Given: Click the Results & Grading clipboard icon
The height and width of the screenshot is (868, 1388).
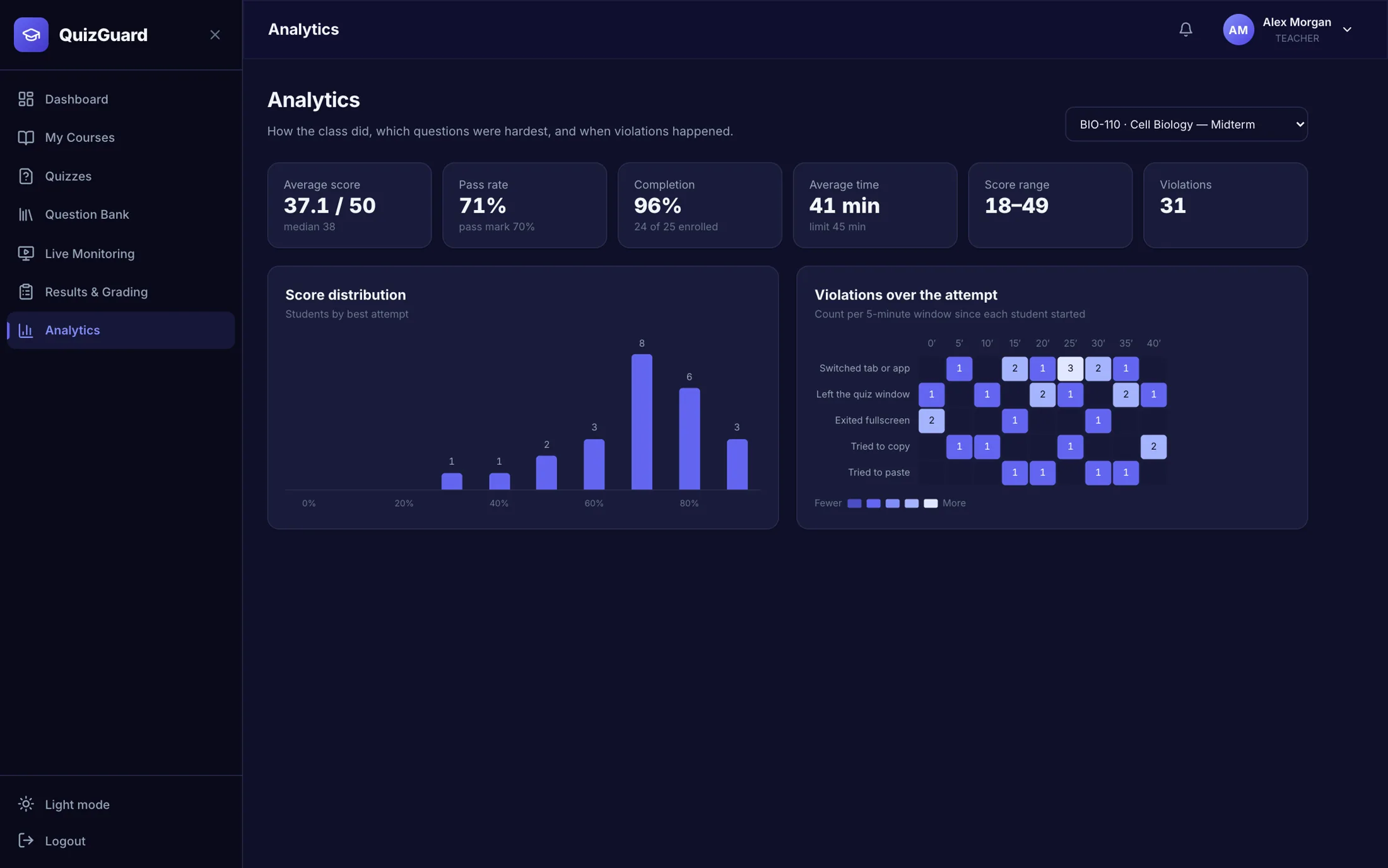Looking at the screenshot, I should pyautogui.click(x=26, y=292).
